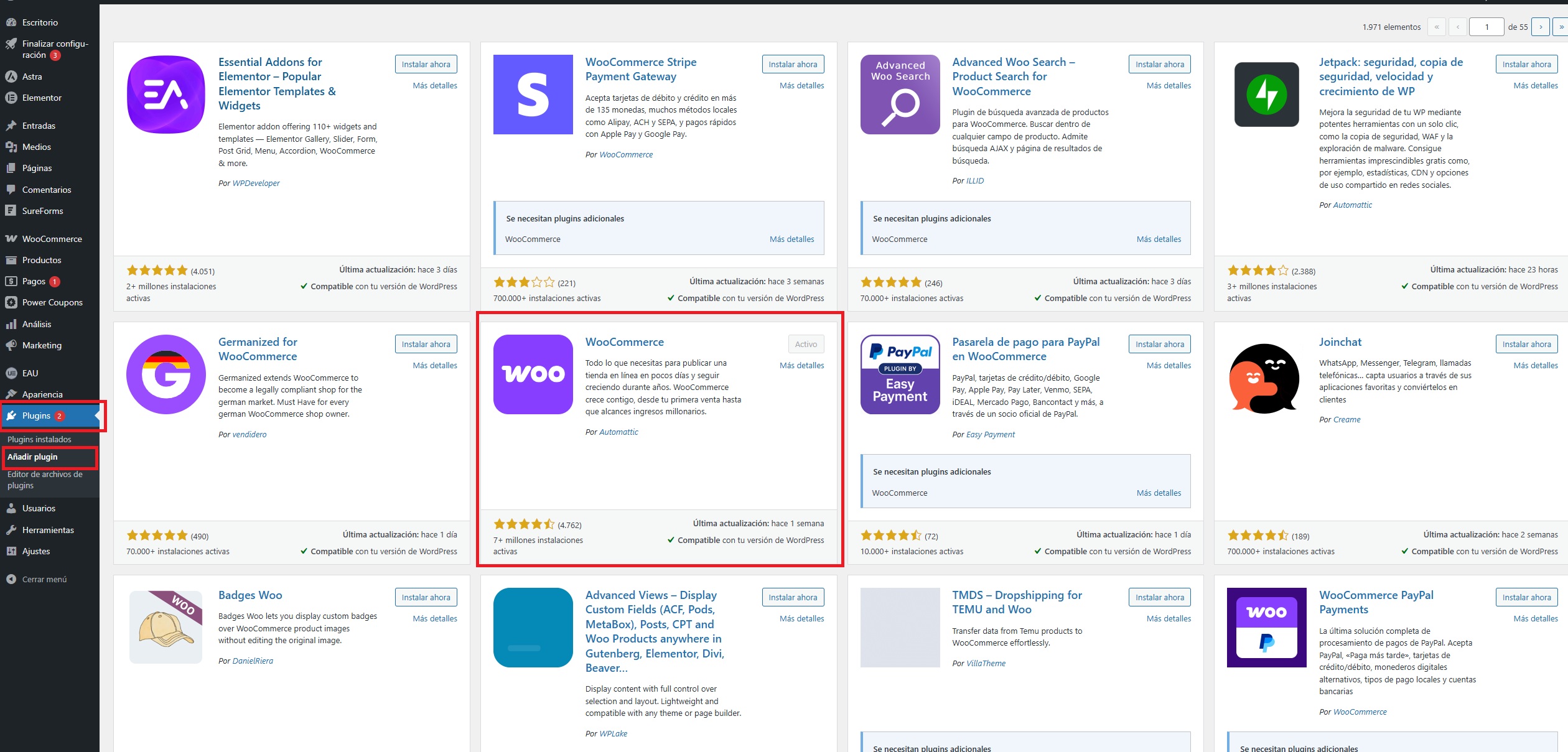
Task: Open Análisis bar chart icon
Action: click(x=11, y=324)
